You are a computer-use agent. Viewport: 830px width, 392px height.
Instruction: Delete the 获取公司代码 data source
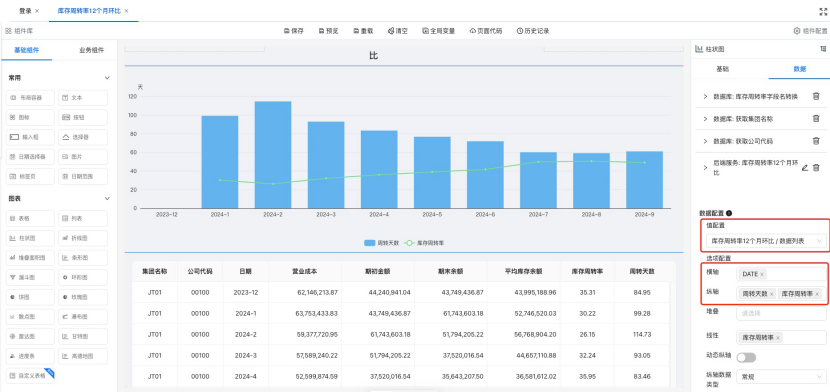pos(816,141)
